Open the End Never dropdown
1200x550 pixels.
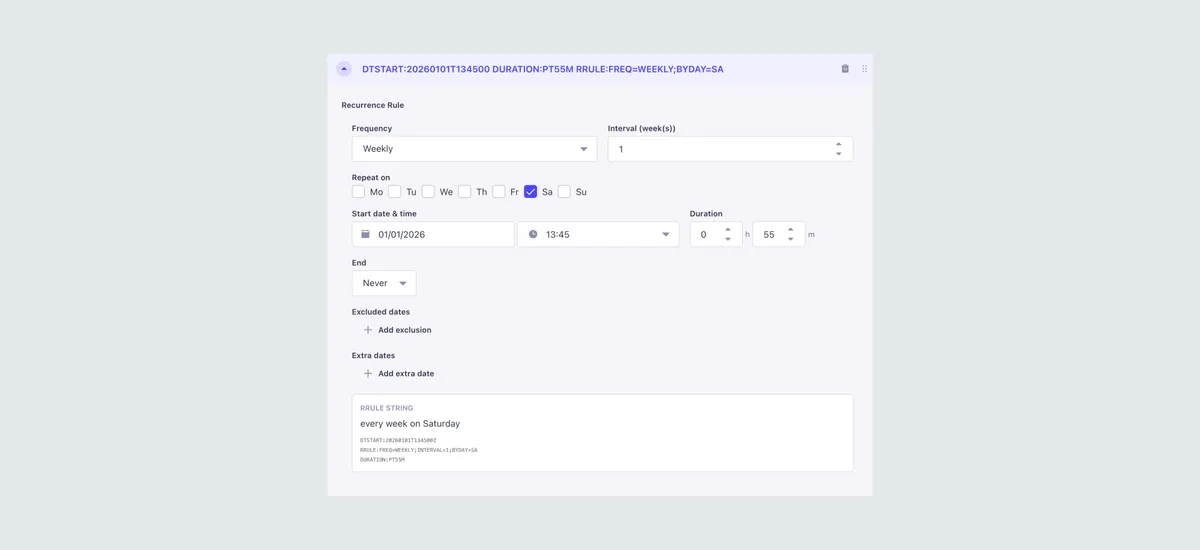384,283
